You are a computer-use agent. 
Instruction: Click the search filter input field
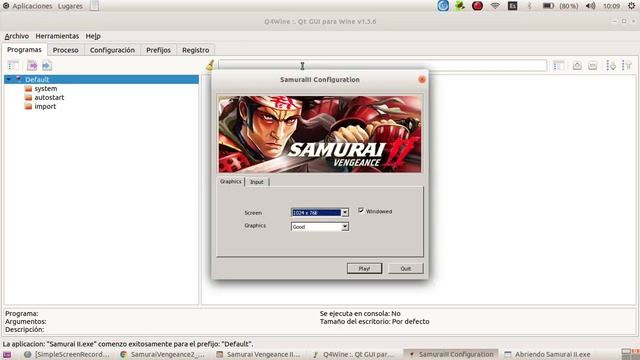(382, 65)
